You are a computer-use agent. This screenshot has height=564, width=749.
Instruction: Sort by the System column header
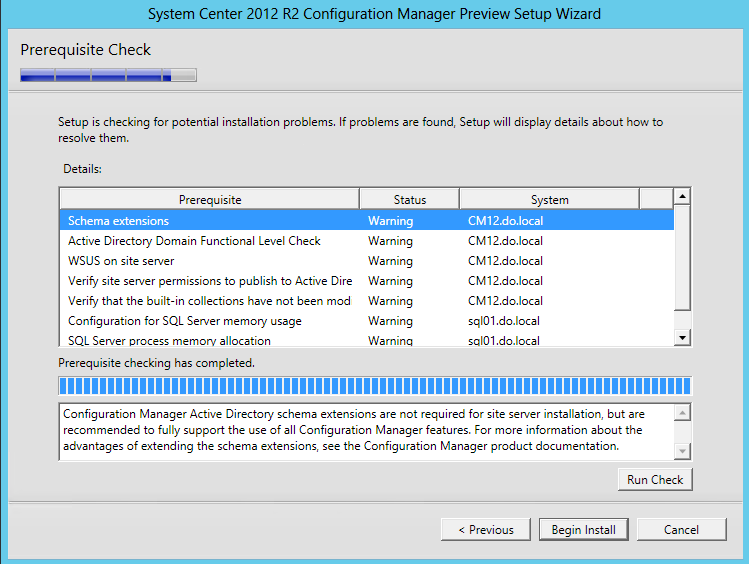tap(549, 200)
